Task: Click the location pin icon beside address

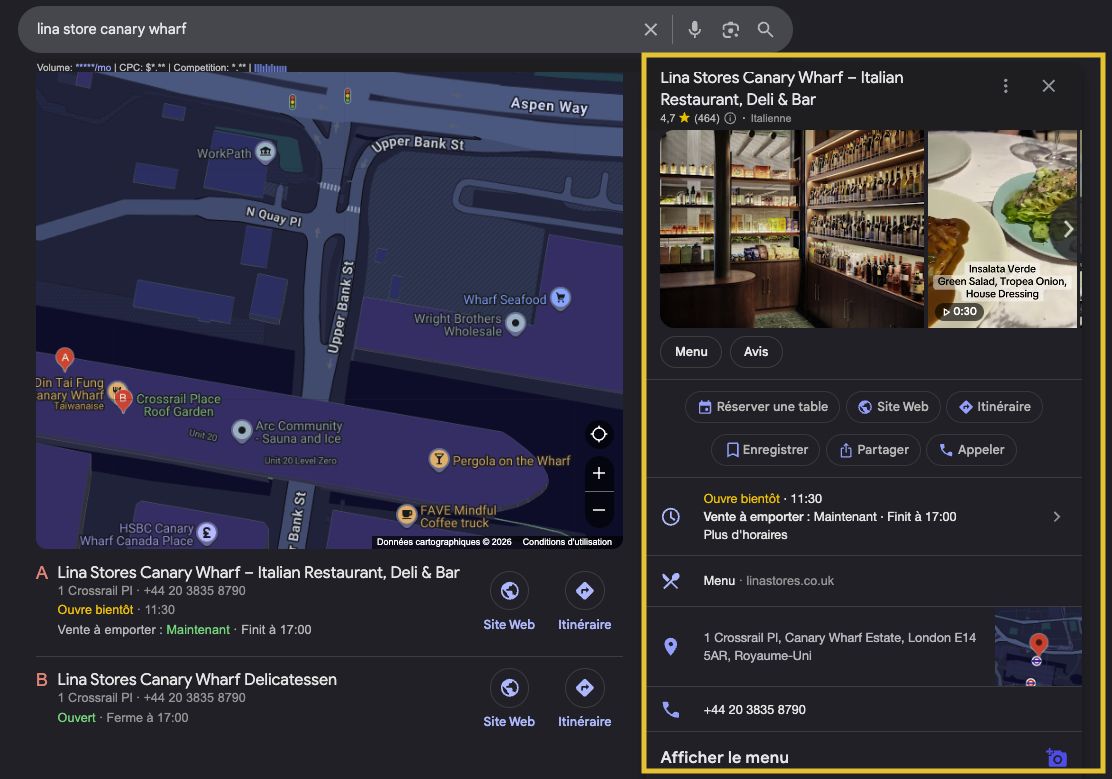Action: 670,646
